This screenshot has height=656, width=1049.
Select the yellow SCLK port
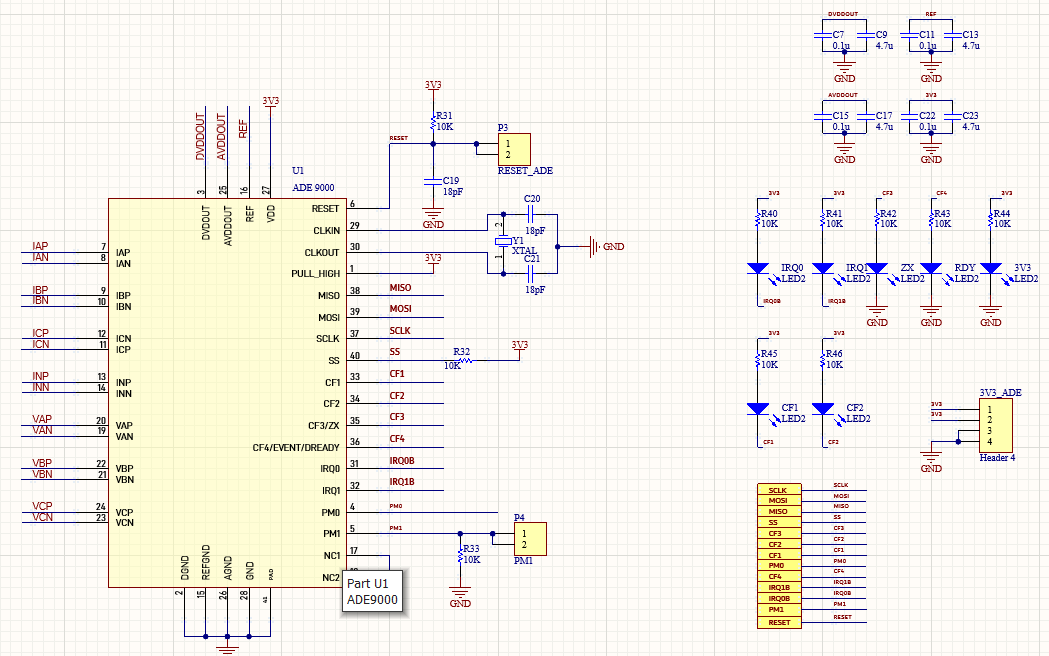point(779,490)
